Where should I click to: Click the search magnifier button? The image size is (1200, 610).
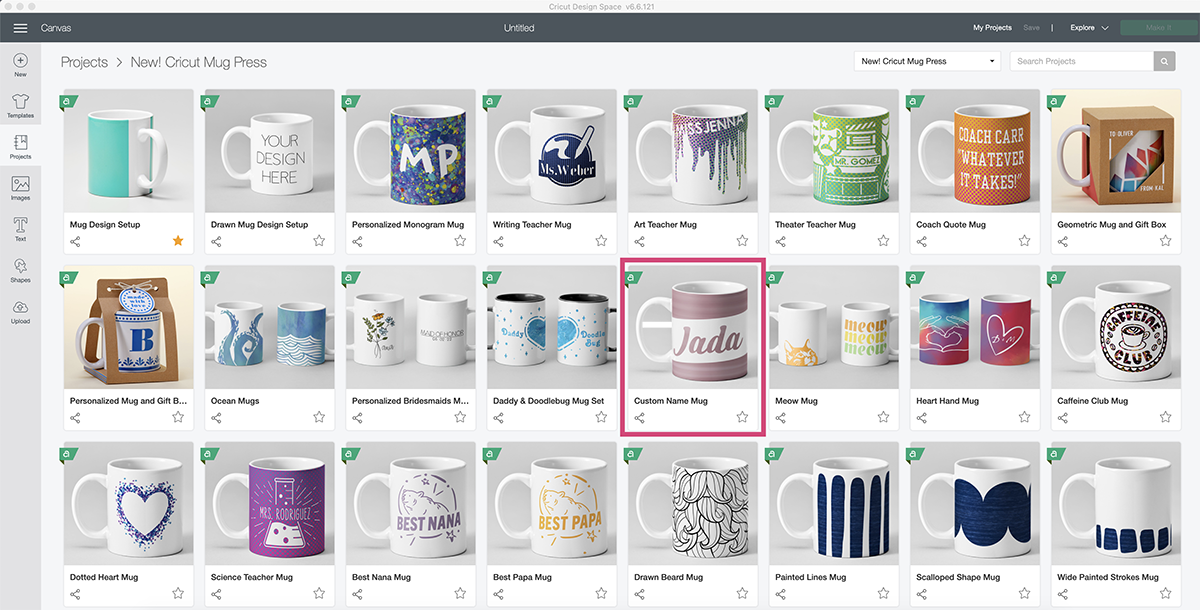coord(1165,61)
